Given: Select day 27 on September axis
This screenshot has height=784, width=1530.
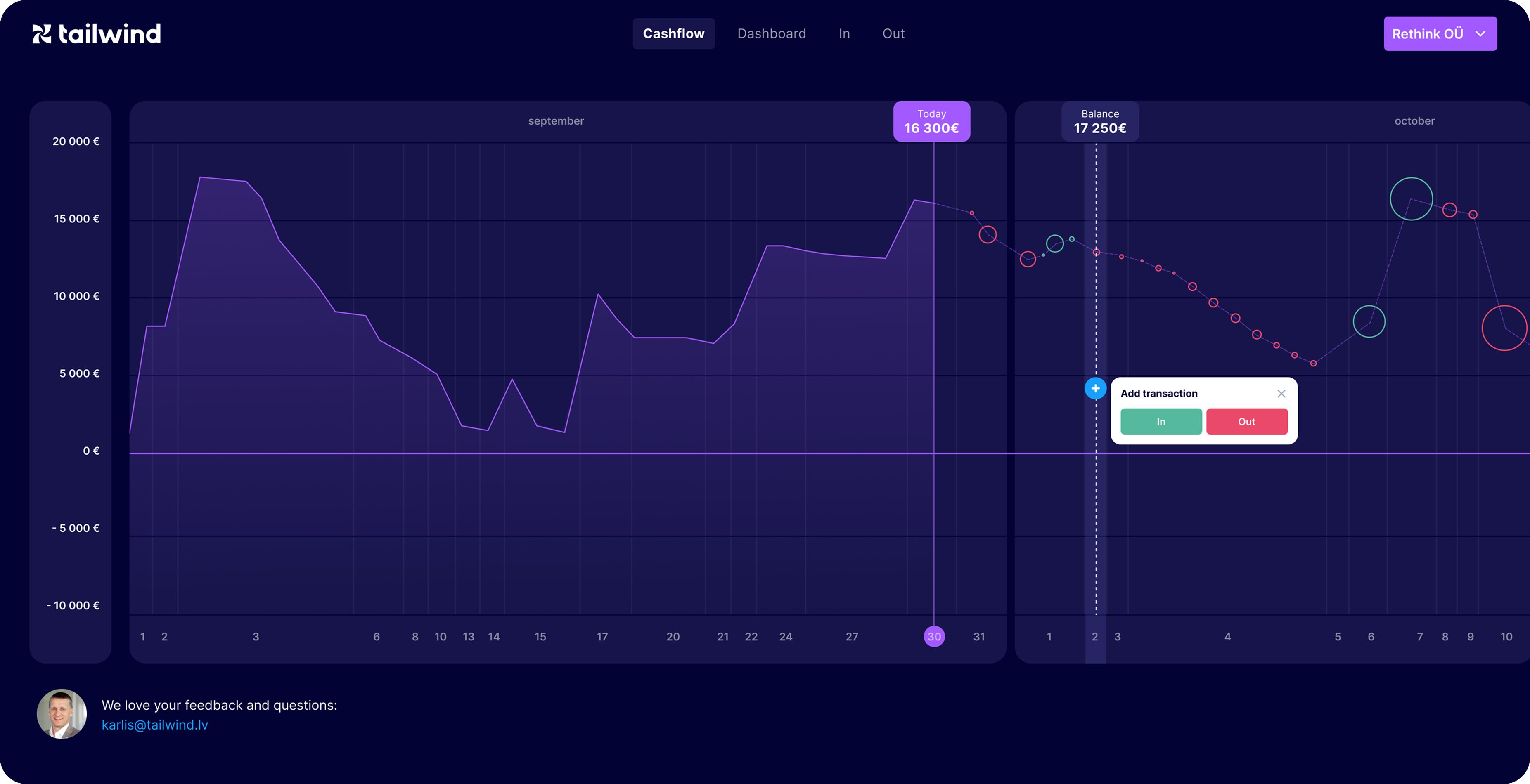Looking at the screenshot, I should 852,636.
